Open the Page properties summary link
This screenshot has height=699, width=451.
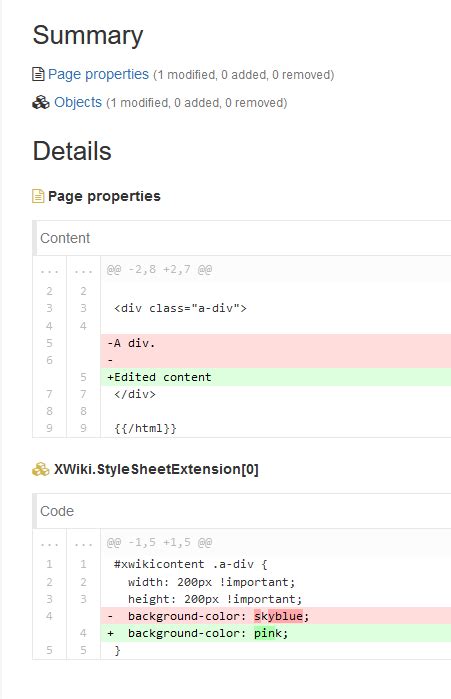click(x=98, y=74)
